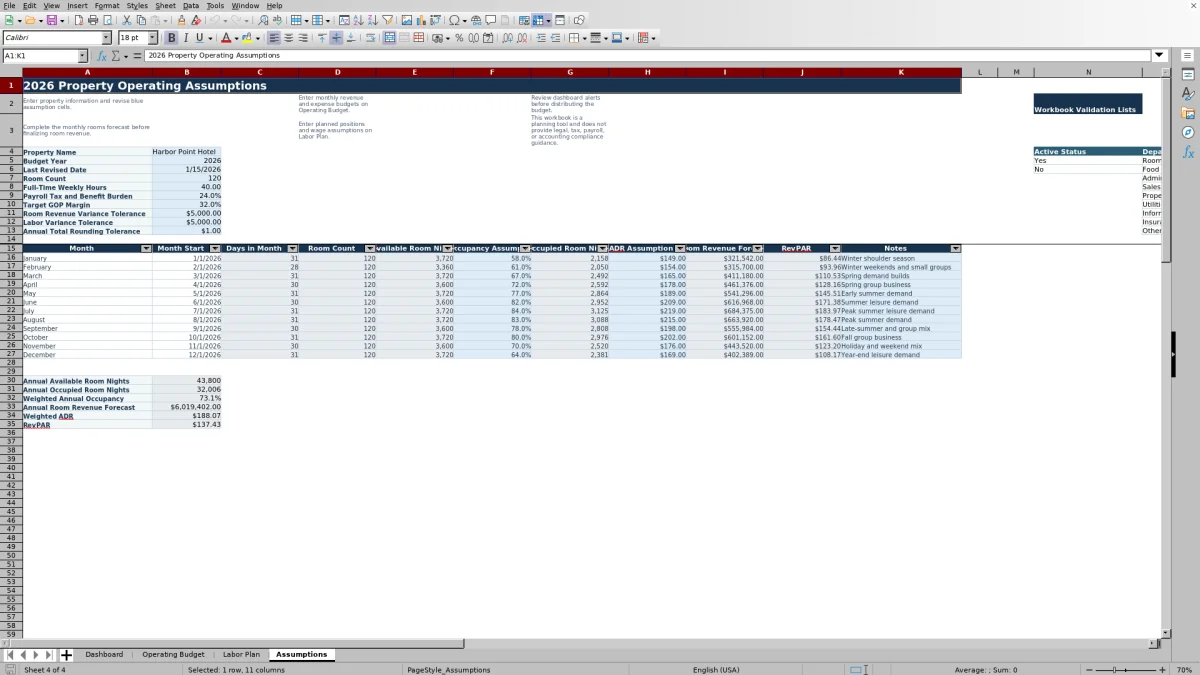
Task: Open the sidebar Properties panel icon
Action: pyautogui.click(x=1188, y=74)
